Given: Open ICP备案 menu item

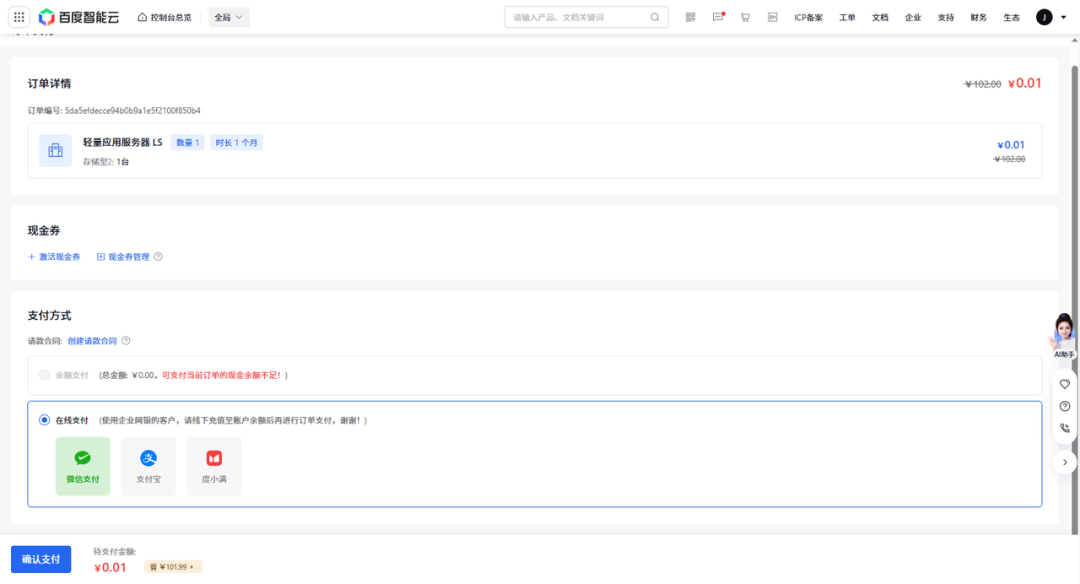Looking at the screenshot, I should click(808, 17).
